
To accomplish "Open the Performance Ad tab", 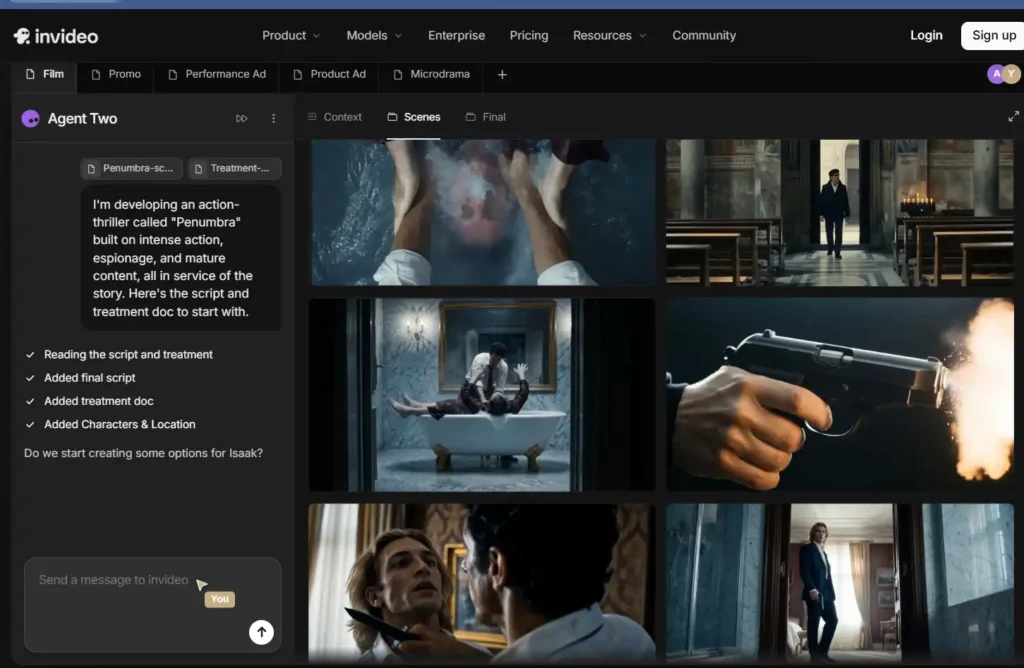I will pyautogui.click(x=217, y=74).
